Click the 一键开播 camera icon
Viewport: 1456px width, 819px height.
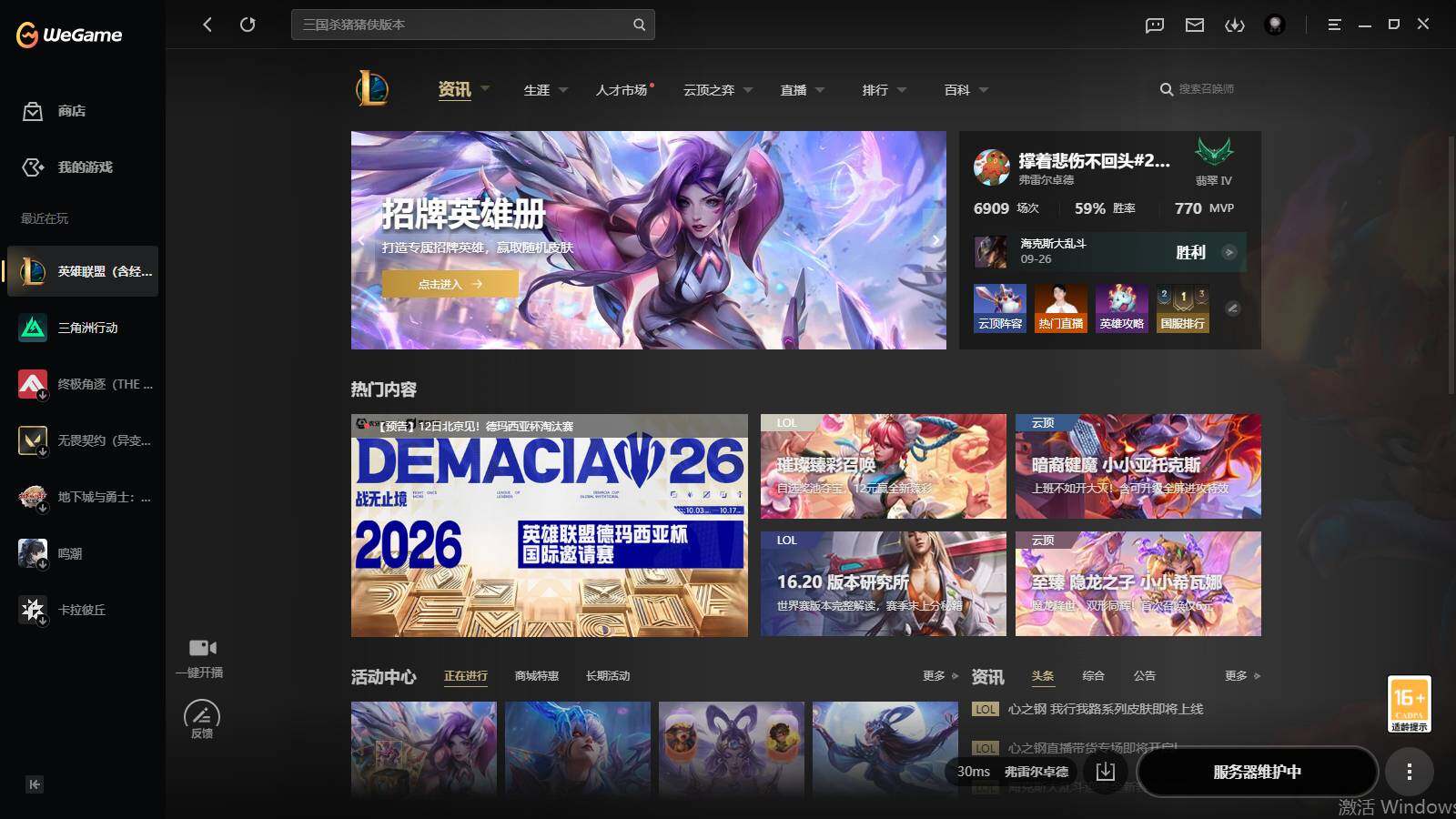click(x=202, y=648)
